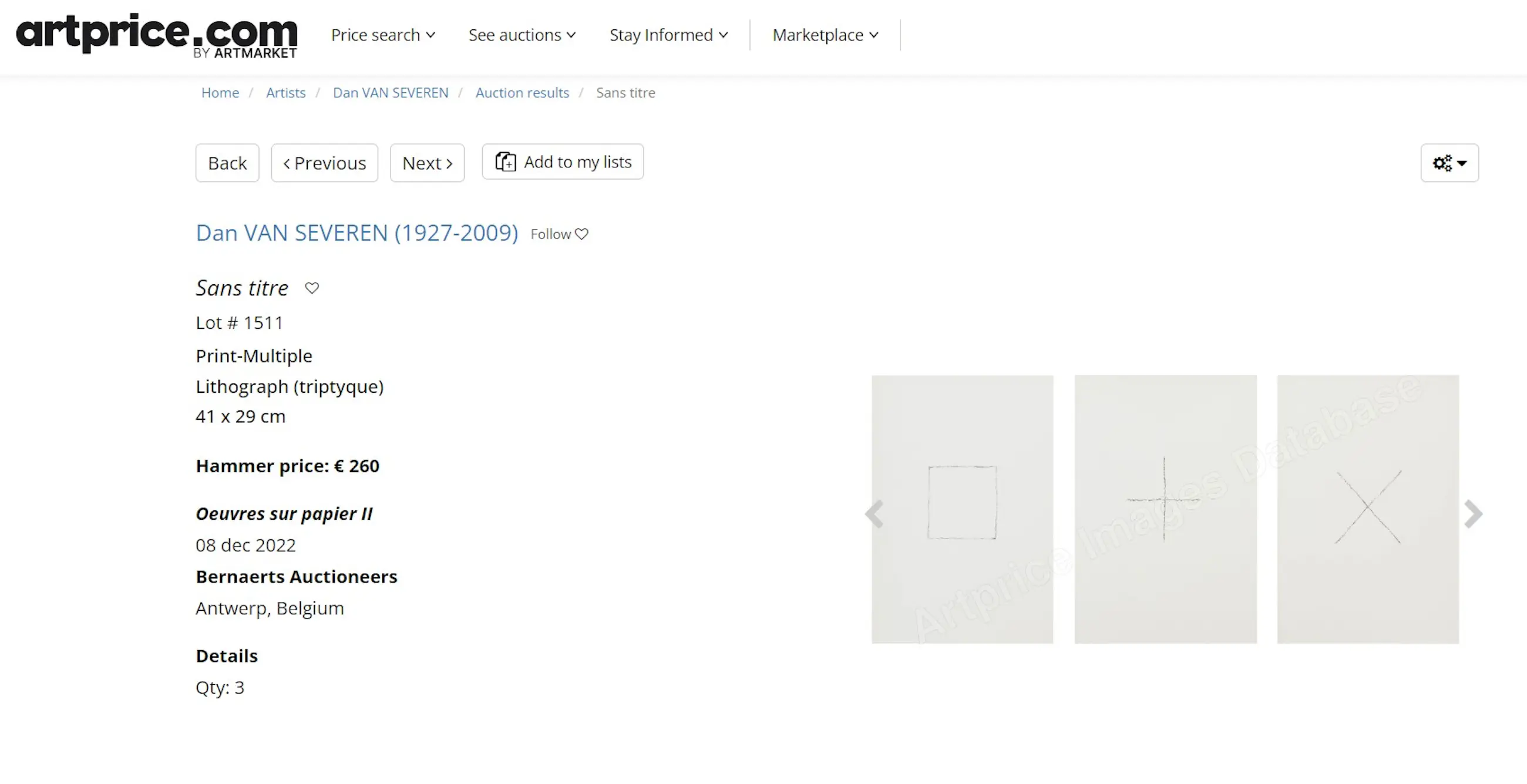Open Home breadcrumb link
The height and width of the screenshot is (784, 1527).
(220, 93)
